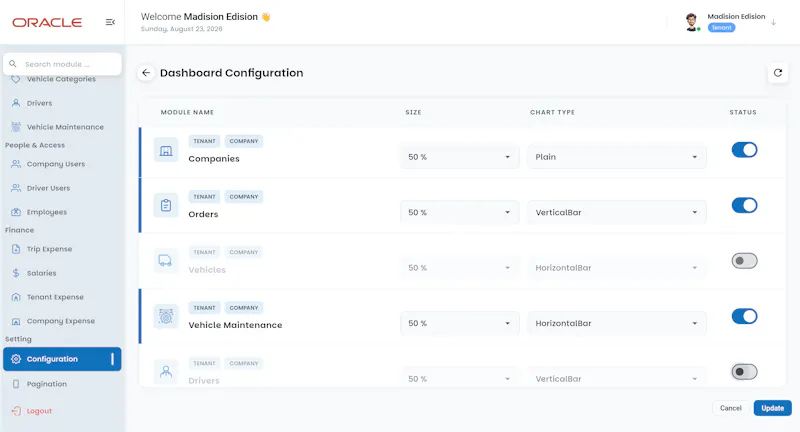
Task: Click the Salaries dollar icon
Action: click(16, 273)
